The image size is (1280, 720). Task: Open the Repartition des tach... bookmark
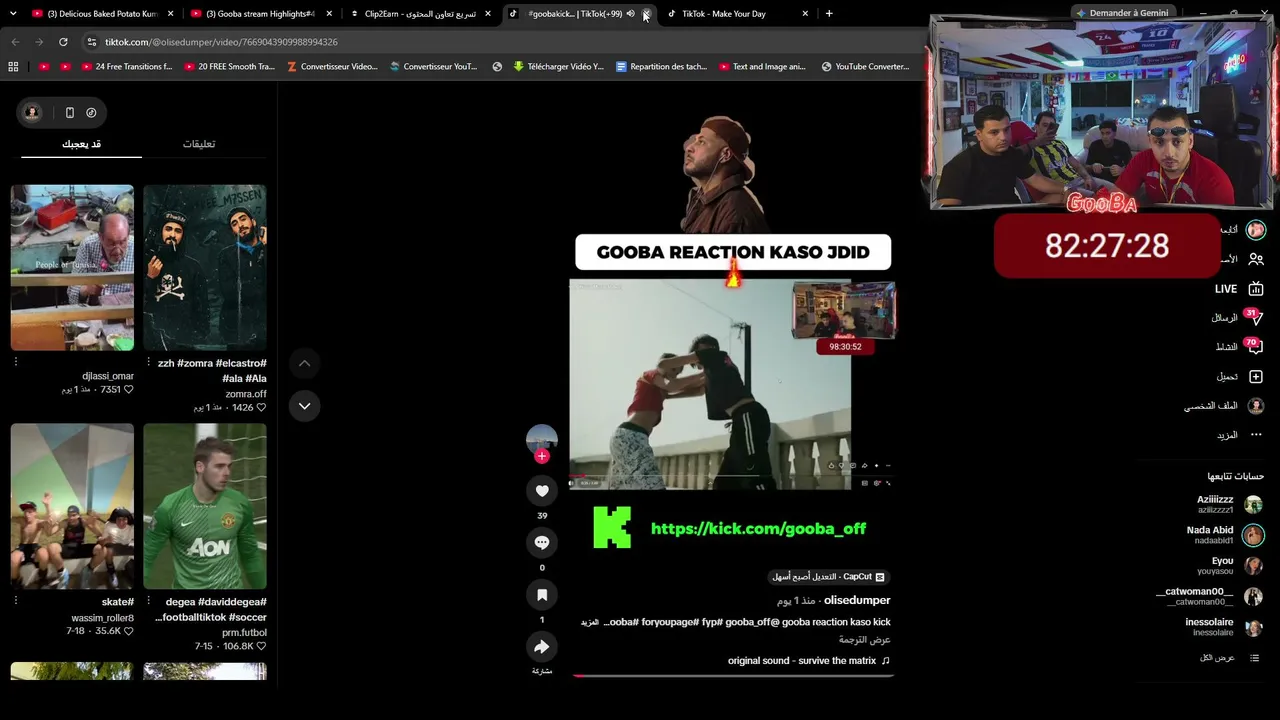pyautogui.click(x=662, y=67)
